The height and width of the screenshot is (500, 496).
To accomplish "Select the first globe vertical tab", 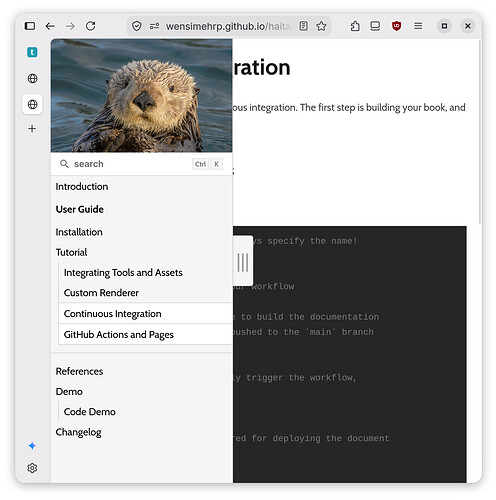I will point(32,78).
